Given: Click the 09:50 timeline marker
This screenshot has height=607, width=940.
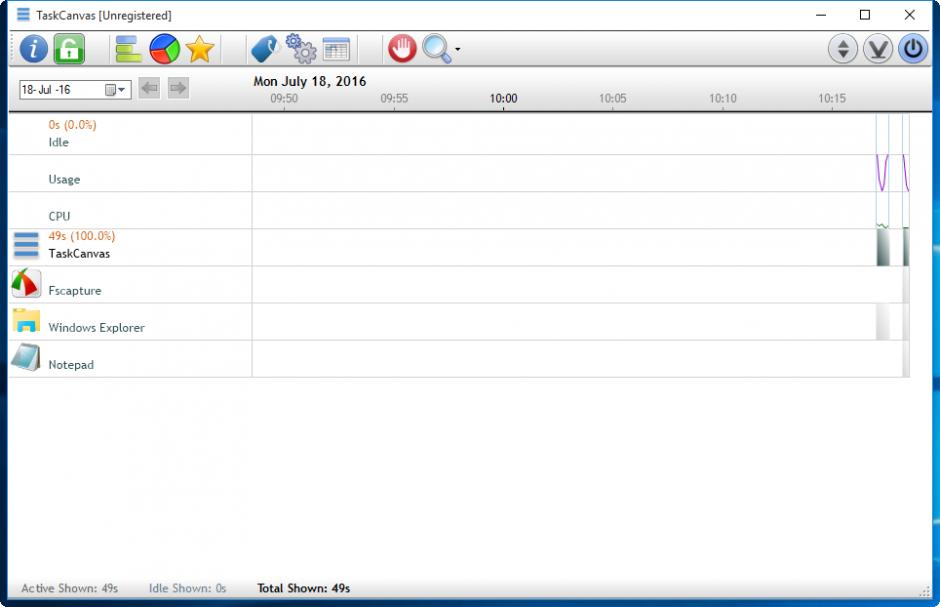Looking at the screenshot, I should coord(284,98).
